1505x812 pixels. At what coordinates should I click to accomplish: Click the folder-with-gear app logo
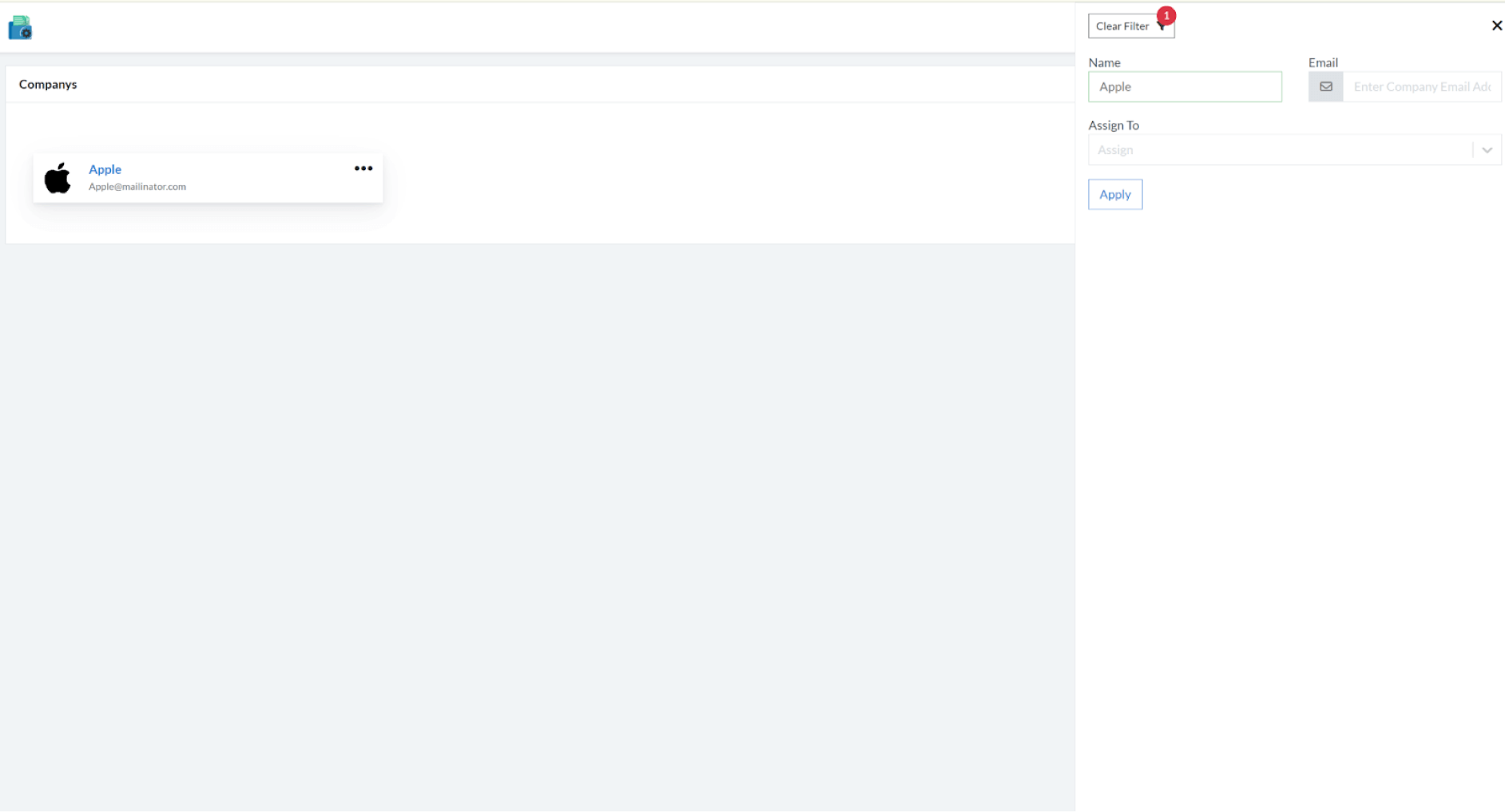point(19,26)
